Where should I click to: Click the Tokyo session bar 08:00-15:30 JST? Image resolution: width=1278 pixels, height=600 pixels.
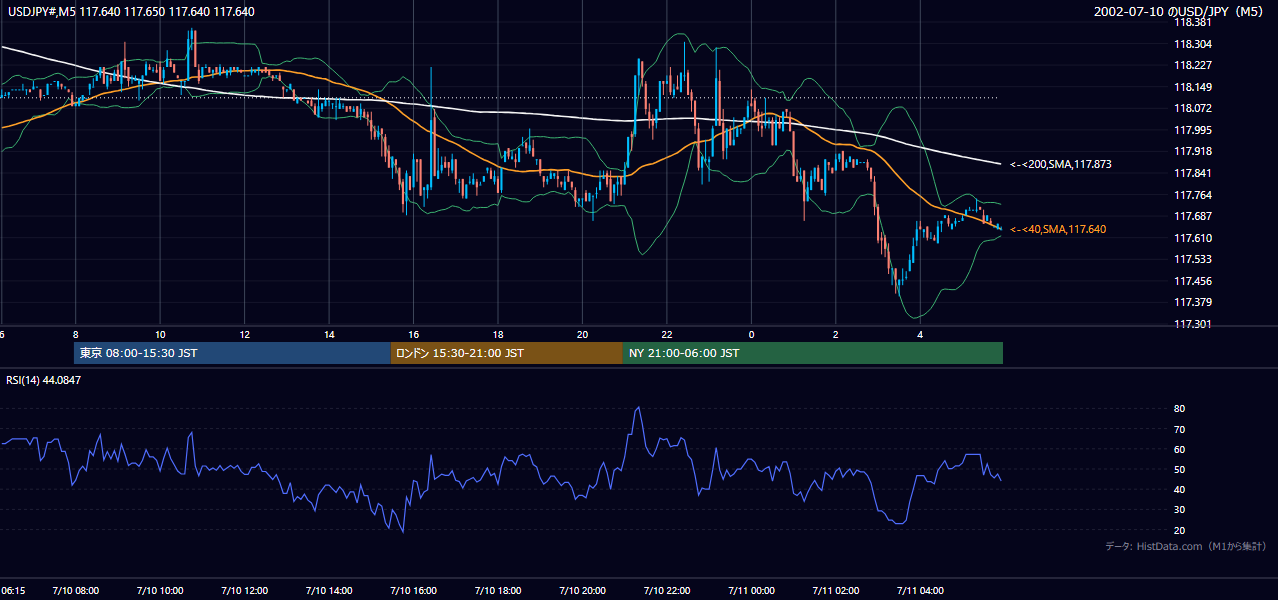point(232,353)
